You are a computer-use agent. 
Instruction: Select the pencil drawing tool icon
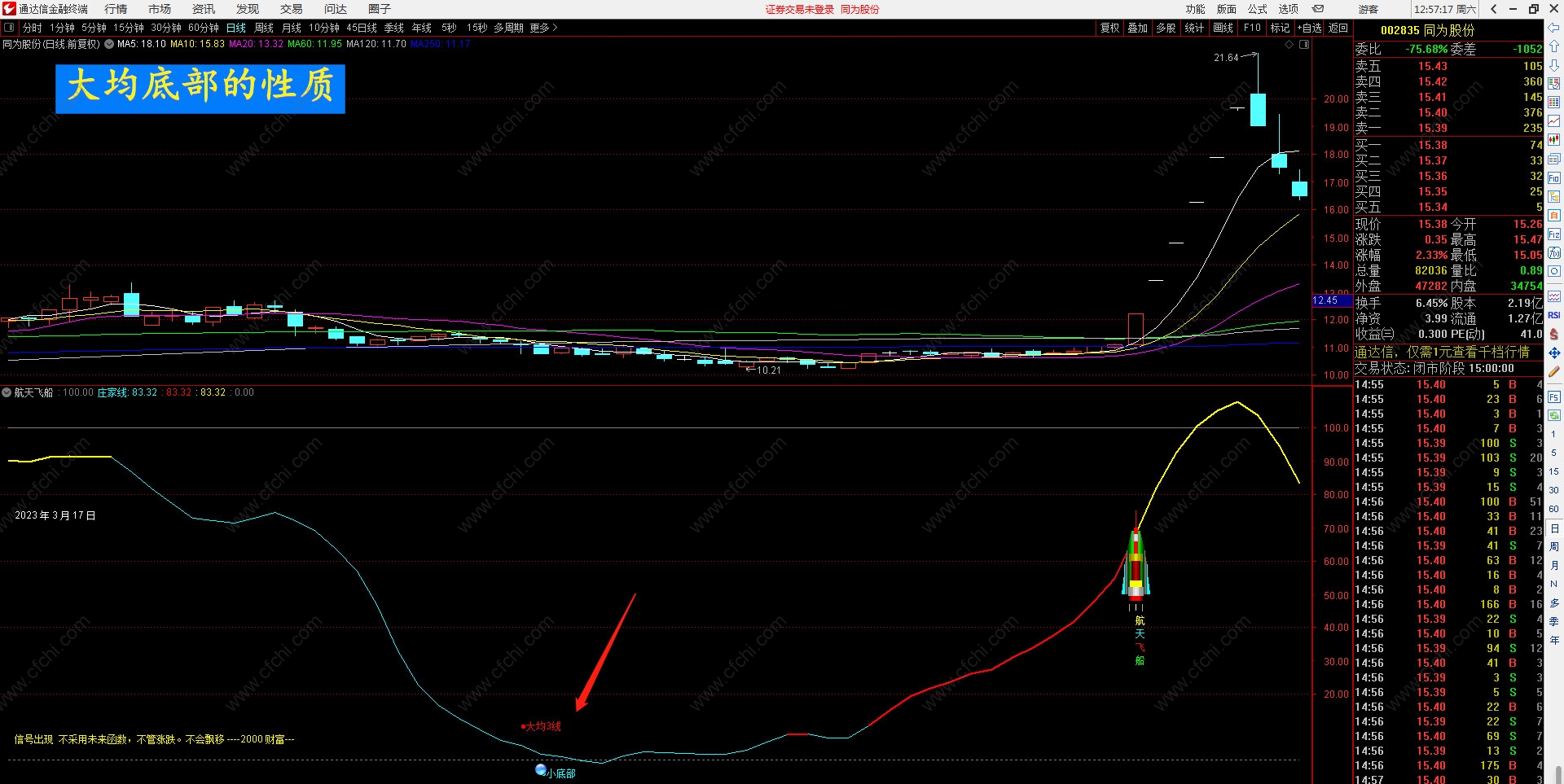point(1554,371)
